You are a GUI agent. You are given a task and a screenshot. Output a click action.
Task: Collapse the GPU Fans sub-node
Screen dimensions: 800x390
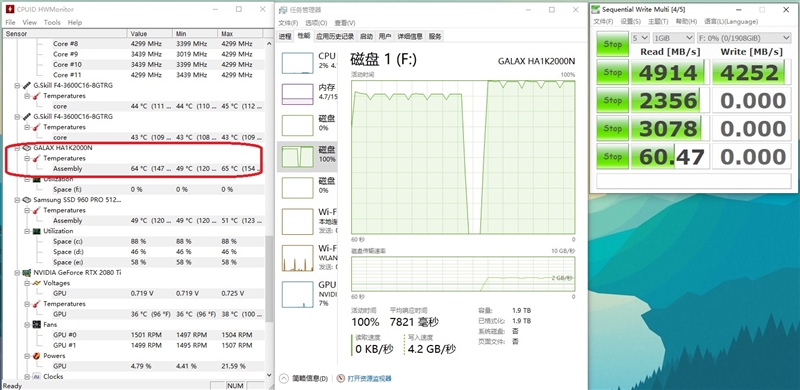[27, 325]
